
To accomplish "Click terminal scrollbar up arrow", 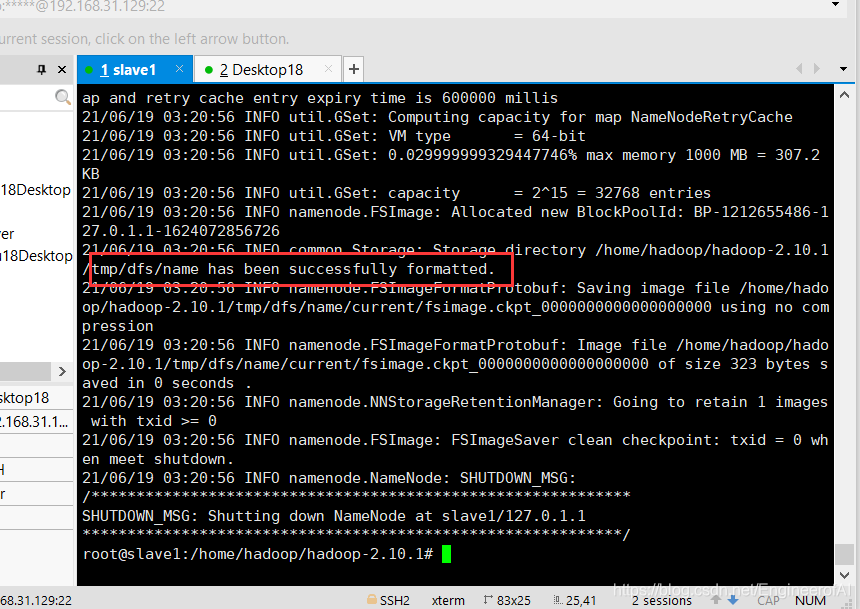I will tap(845, 95).
